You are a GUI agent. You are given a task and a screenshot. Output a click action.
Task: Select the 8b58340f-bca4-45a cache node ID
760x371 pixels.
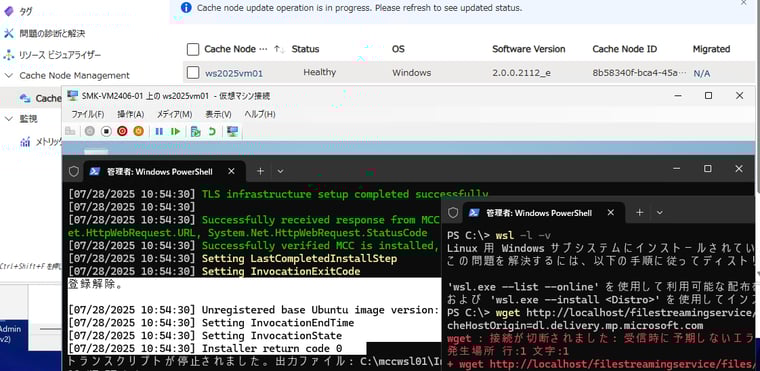(639, 73)
